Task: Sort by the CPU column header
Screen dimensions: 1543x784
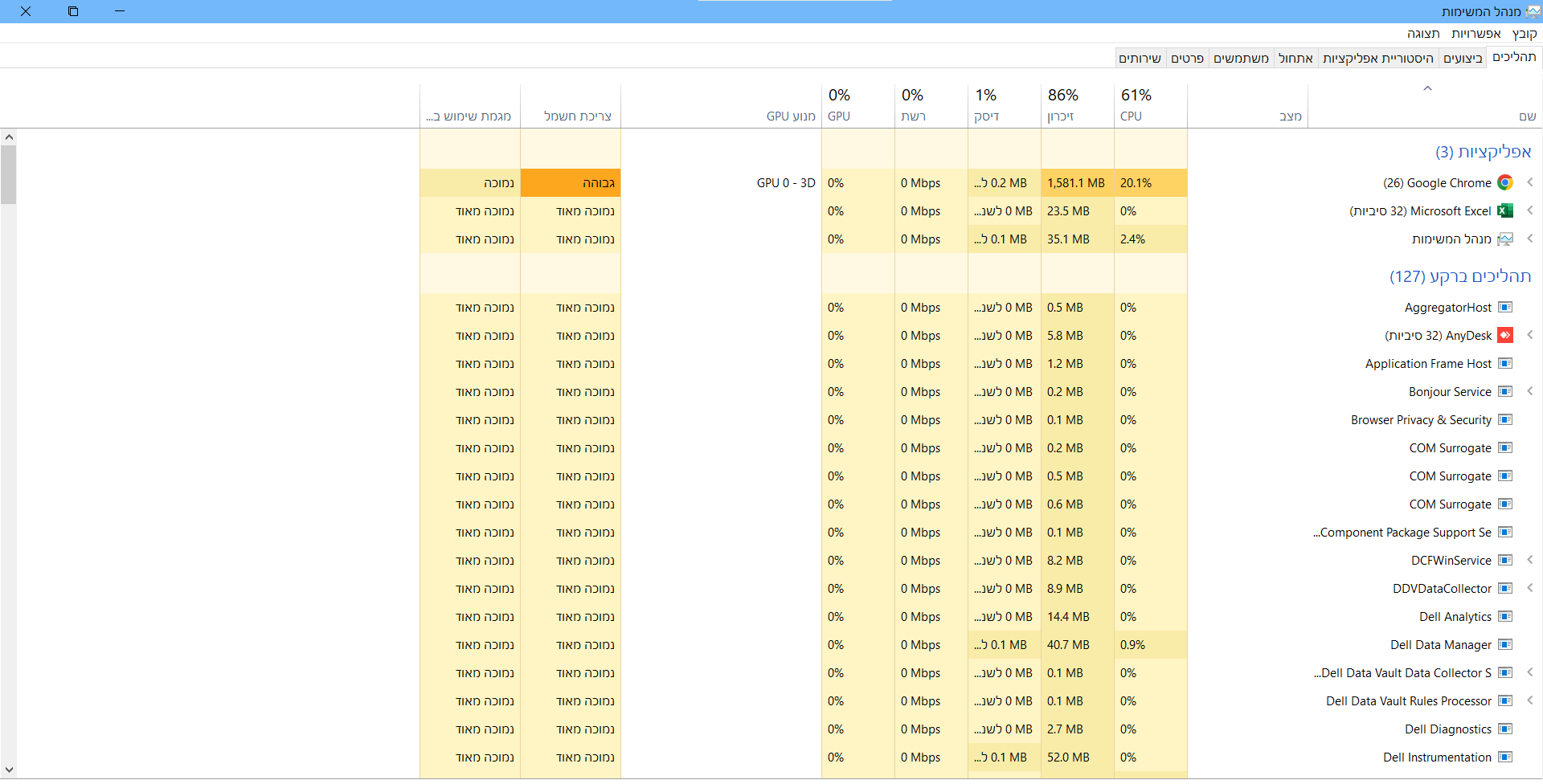Action: [x=1150, y=105]
